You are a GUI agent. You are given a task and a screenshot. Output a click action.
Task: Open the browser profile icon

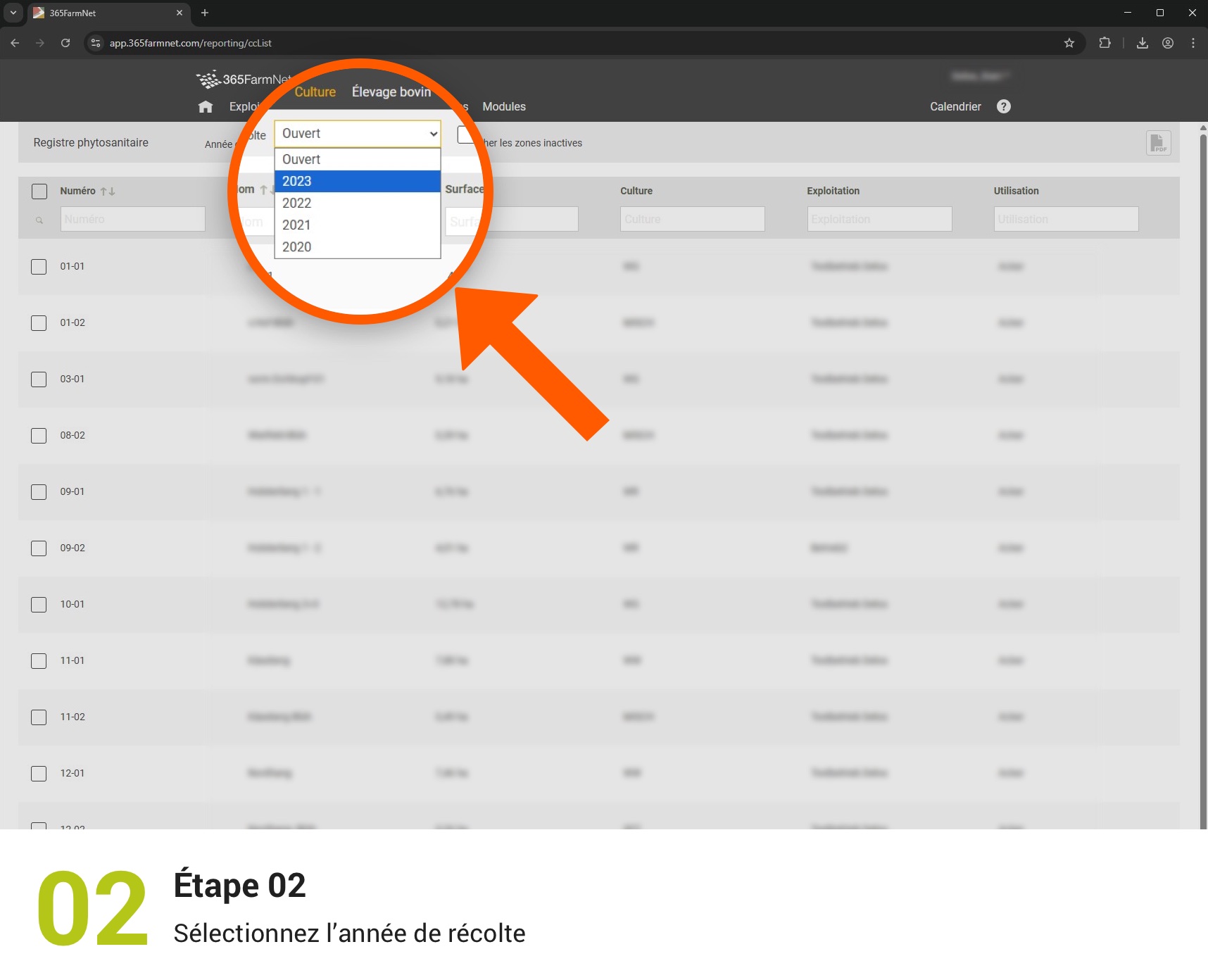pos(1167,43)
